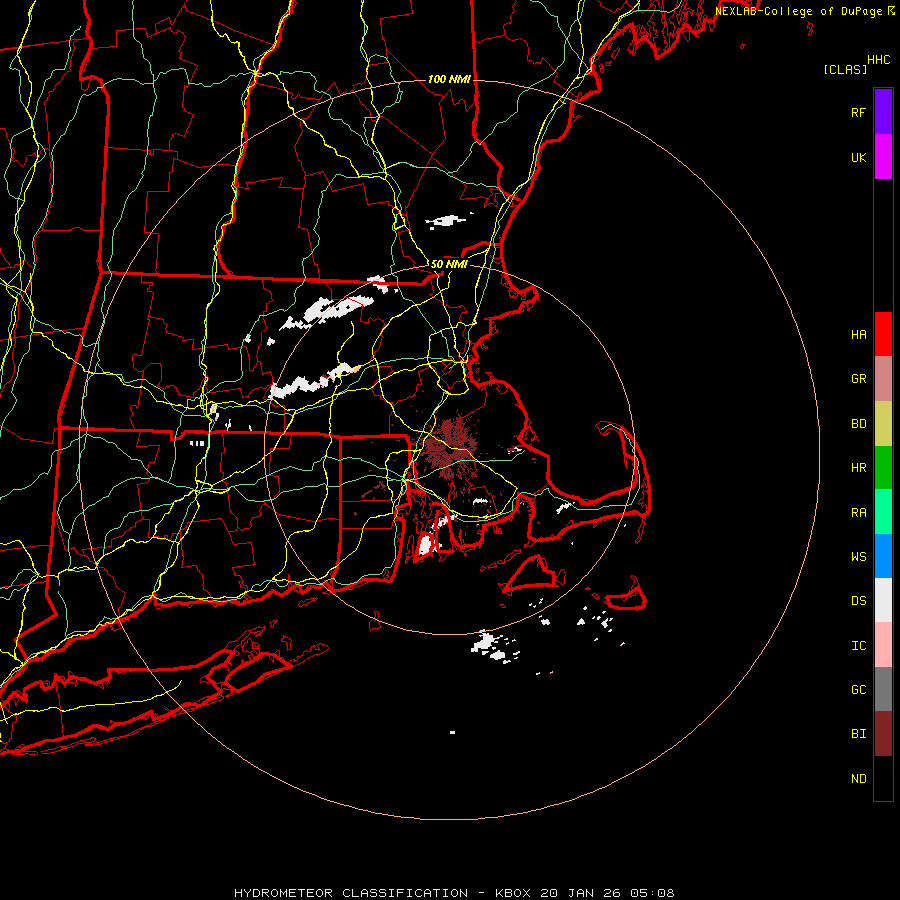The width and height of the screenshot is (900, 900).
Task: Click the BI dark red legend swatch
Action: tap(883, 734)
